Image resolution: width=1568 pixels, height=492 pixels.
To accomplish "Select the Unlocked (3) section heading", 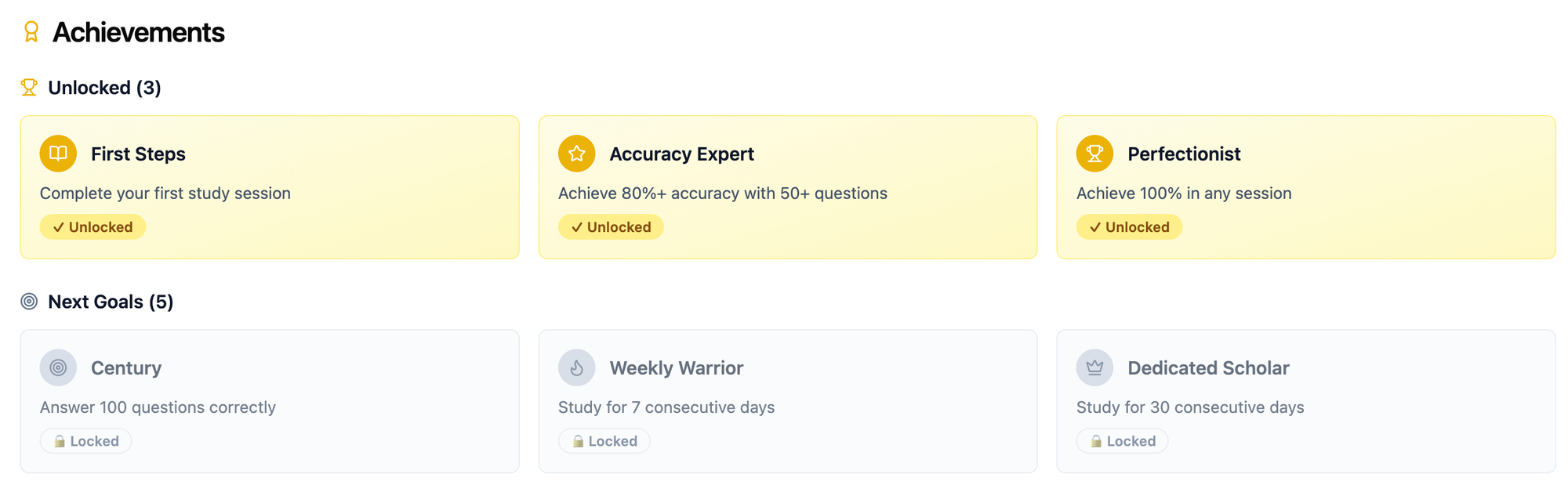I will (x=104, y=88).
